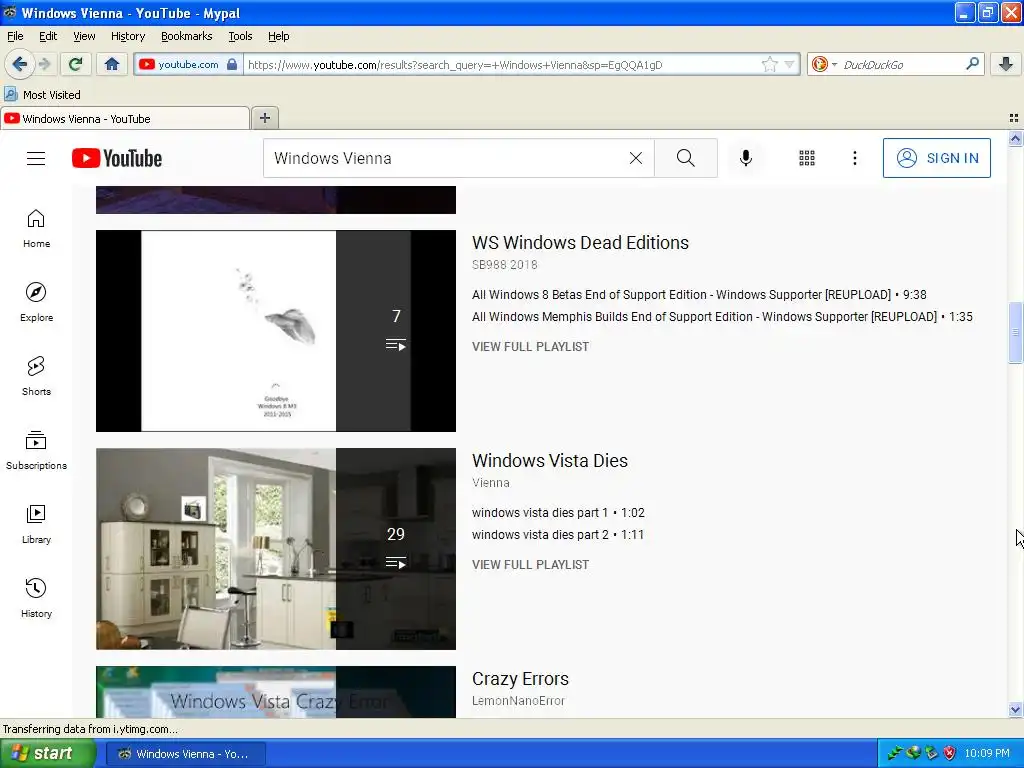Go to Home in the sidebar

pyautogui.click(x=37, y=229)
